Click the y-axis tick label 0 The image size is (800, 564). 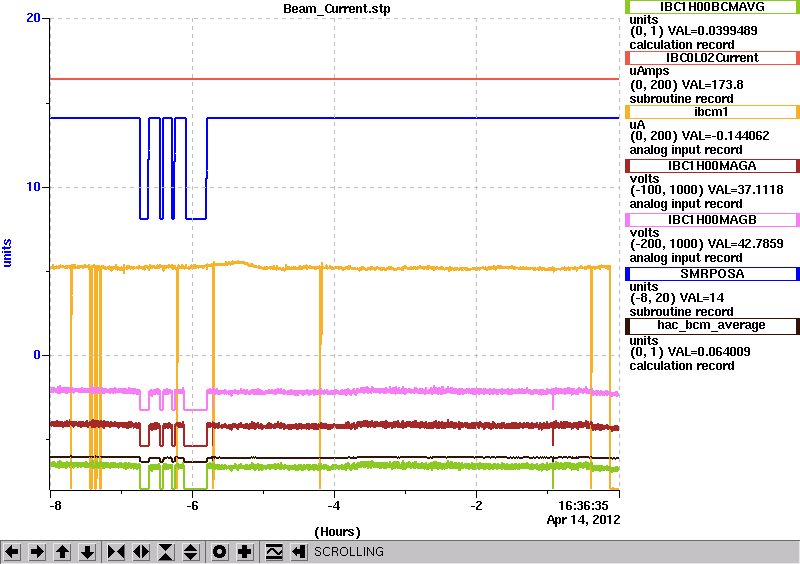pyautogui.click(x=37, y=355)
